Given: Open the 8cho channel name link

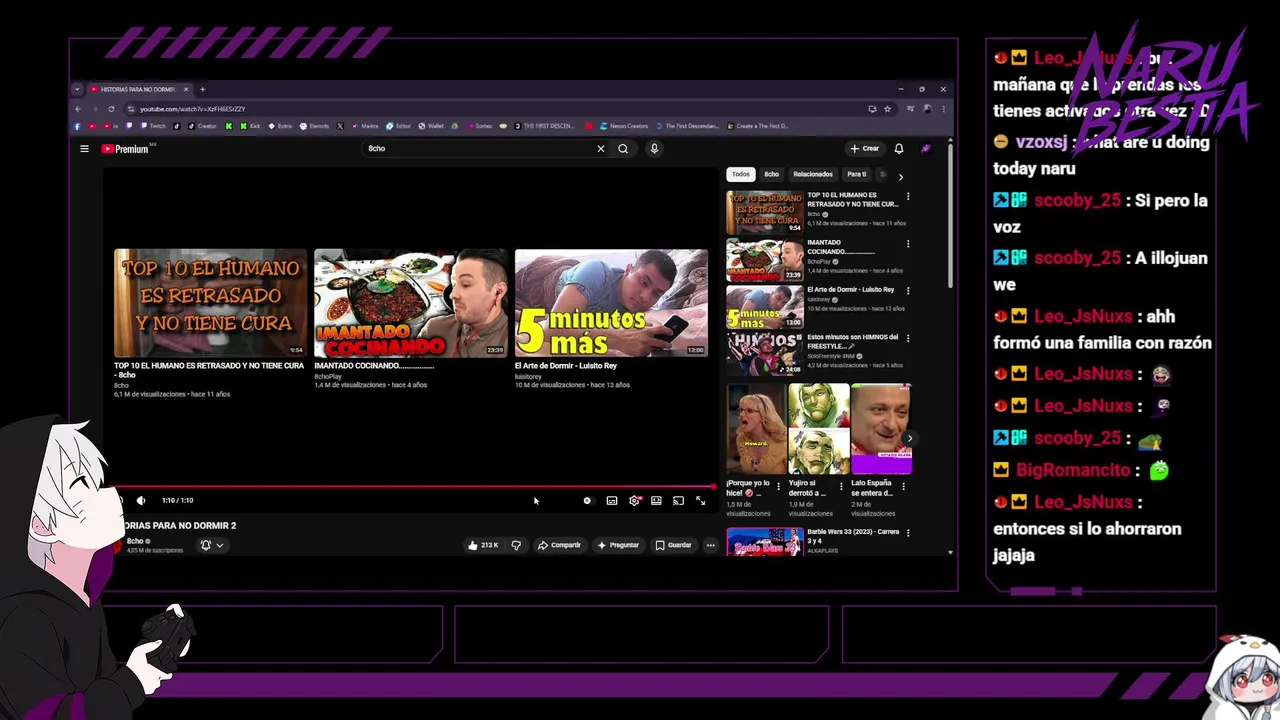Looking at the screenshot, I should pyautogui.click(x=135, y=541).
